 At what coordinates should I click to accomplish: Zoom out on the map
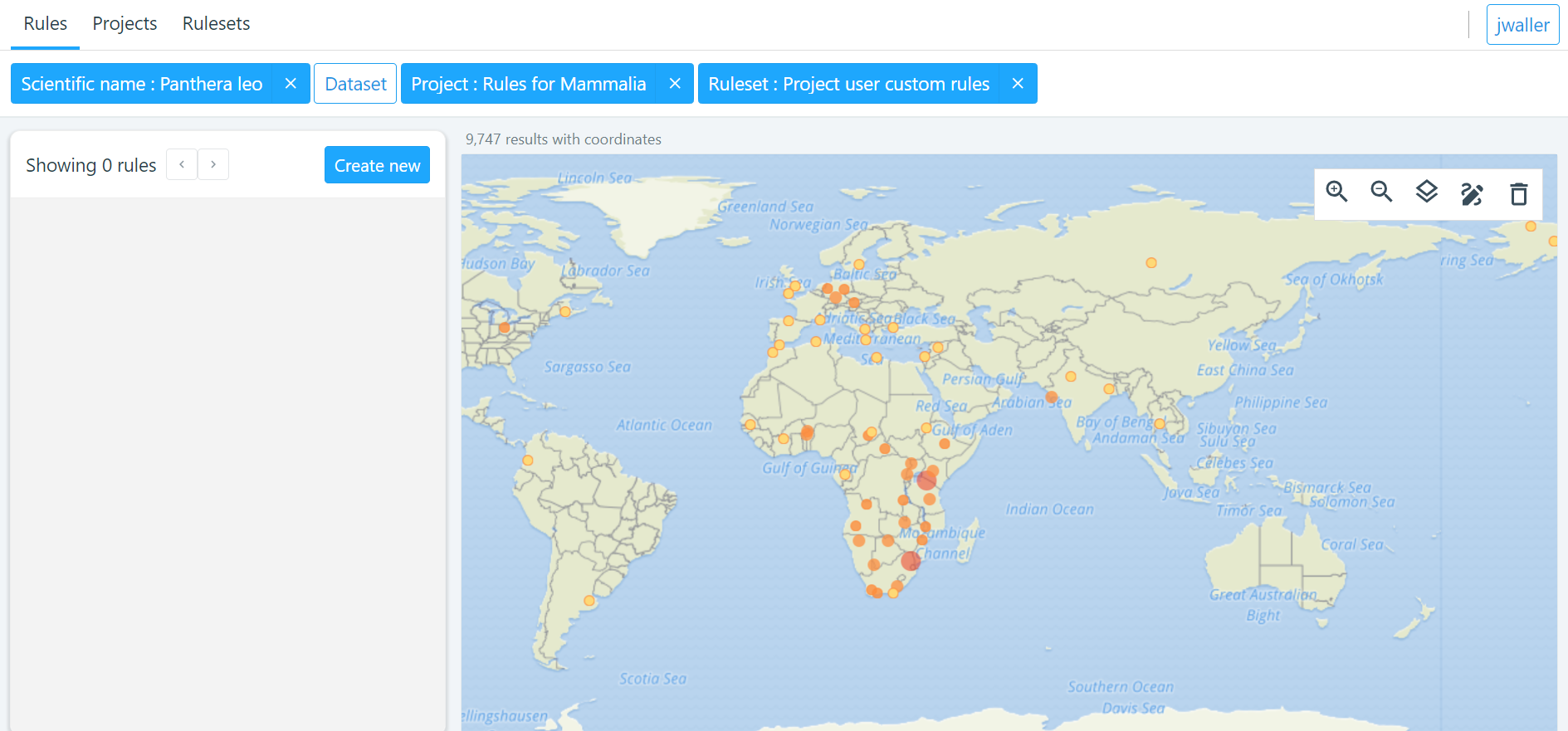coord(1381,192)
